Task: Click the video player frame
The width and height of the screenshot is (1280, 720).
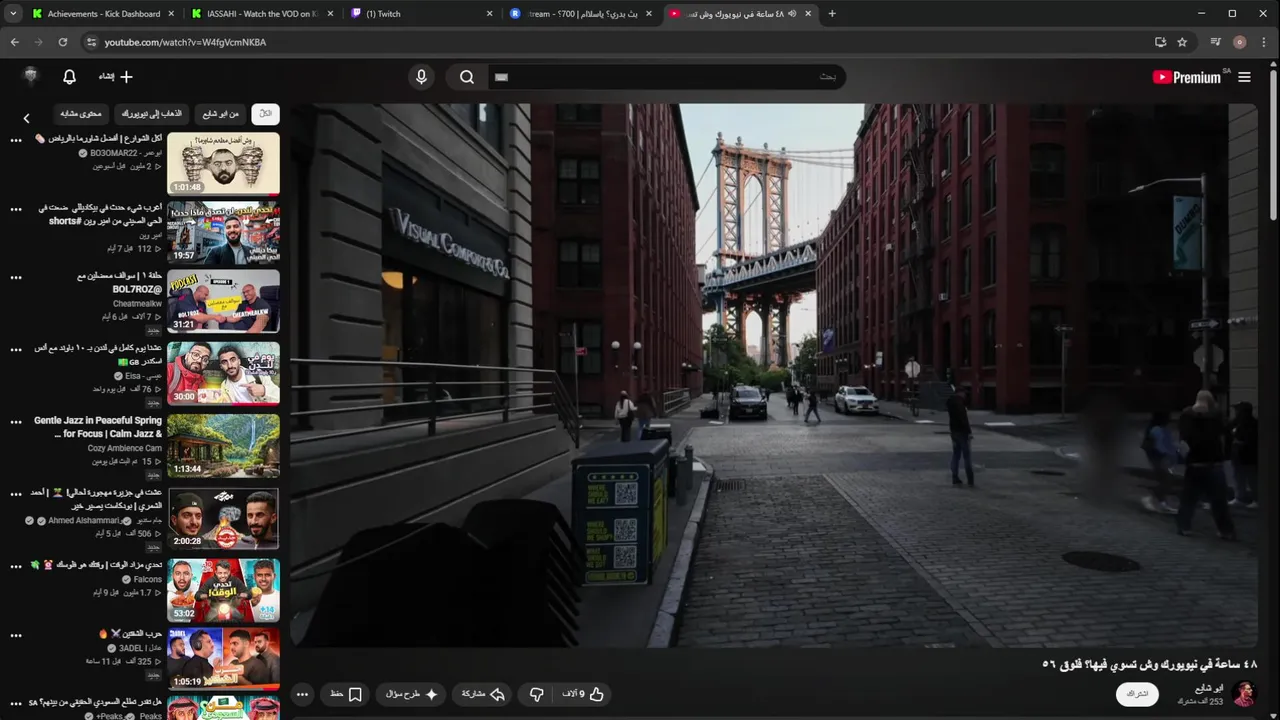Action: coord(773,375)
